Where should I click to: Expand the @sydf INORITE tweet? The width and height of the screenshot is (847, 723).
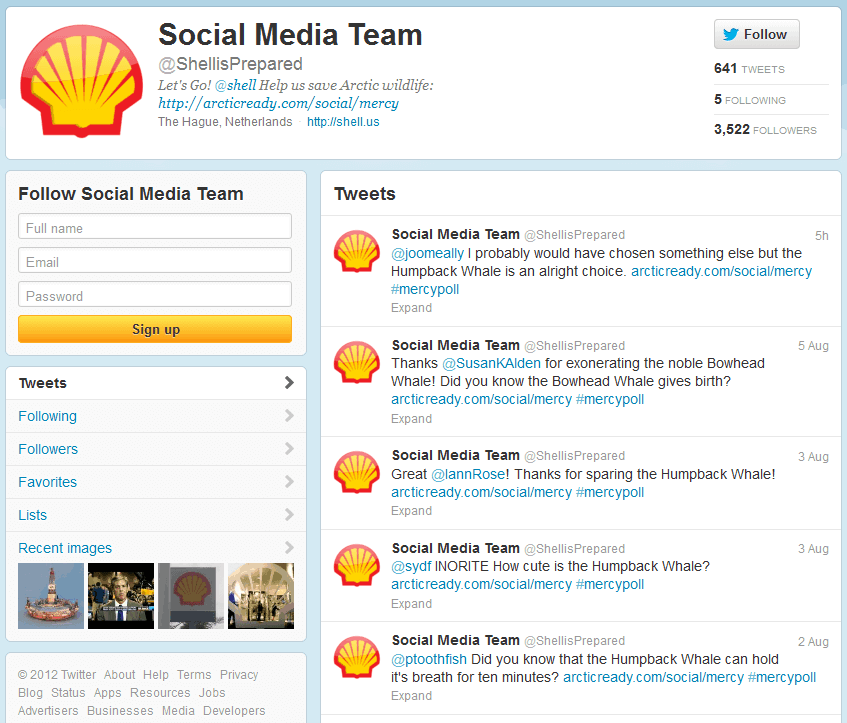[x=412, y=604]
